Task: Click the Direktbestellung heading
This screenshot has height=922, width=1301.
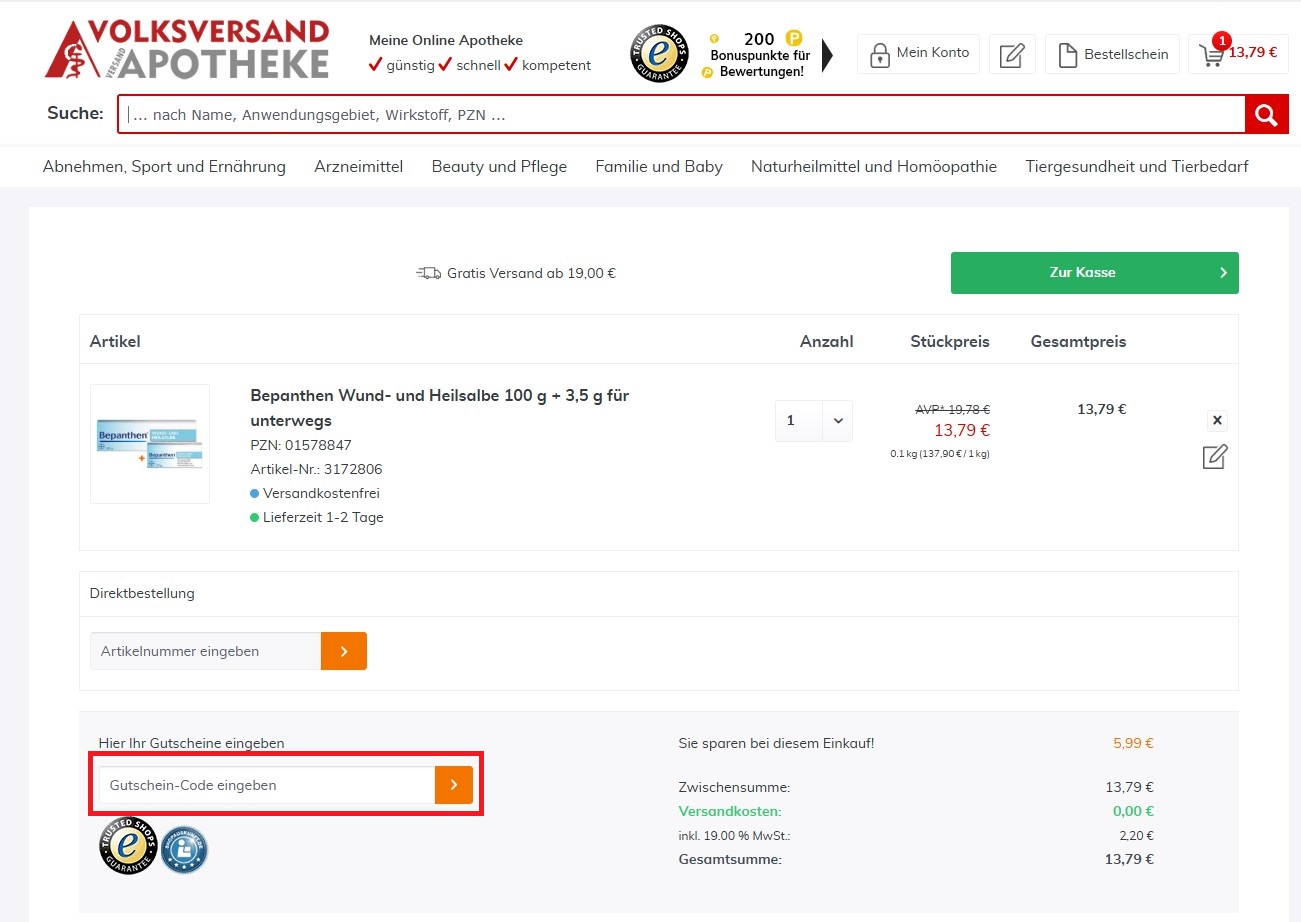Action: coord(142,593)
